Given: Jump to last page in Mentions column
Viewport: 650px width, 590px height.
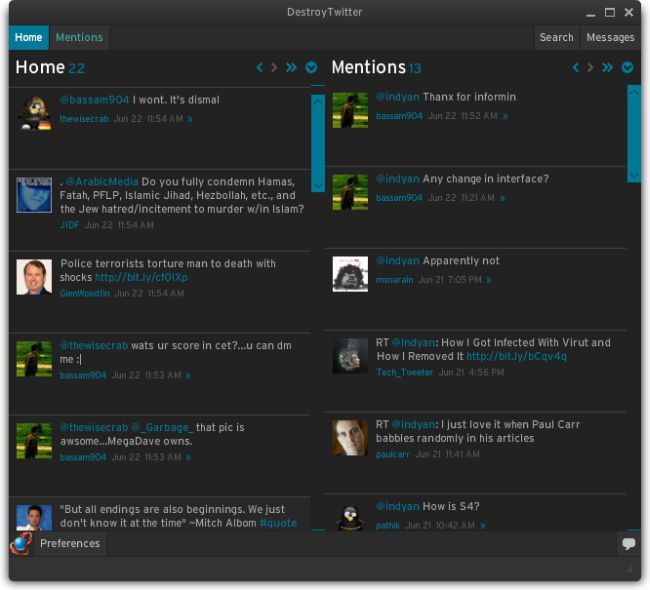Looking at the screenshot, I should [x=607, y=67].
